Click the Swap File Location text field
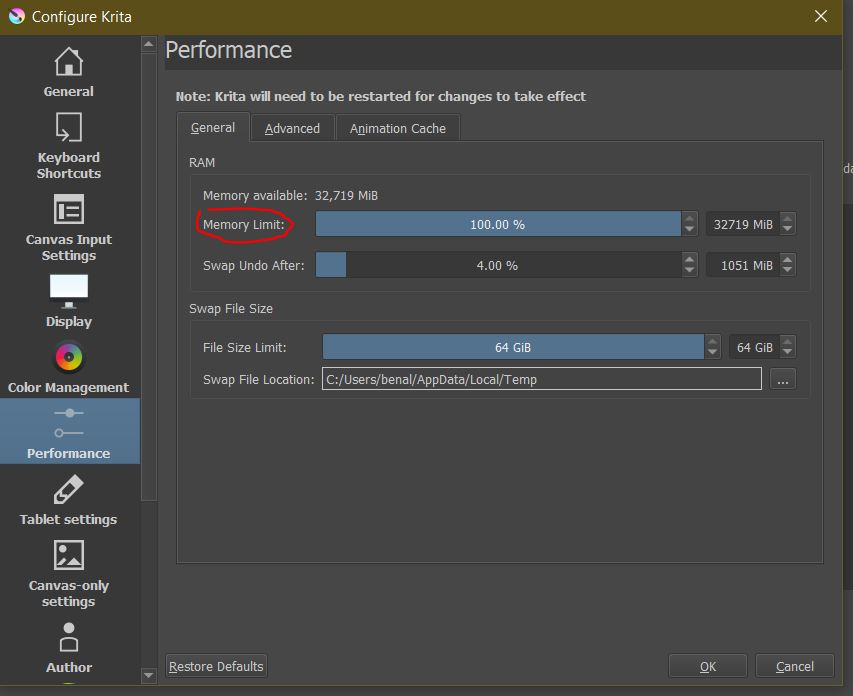 click(540, 379)
